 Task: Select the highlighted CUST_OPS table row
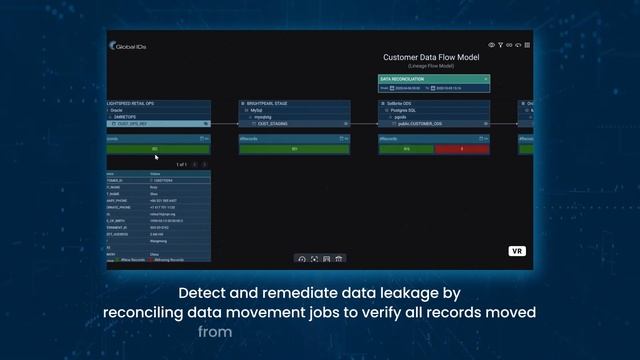coord(159,124)
